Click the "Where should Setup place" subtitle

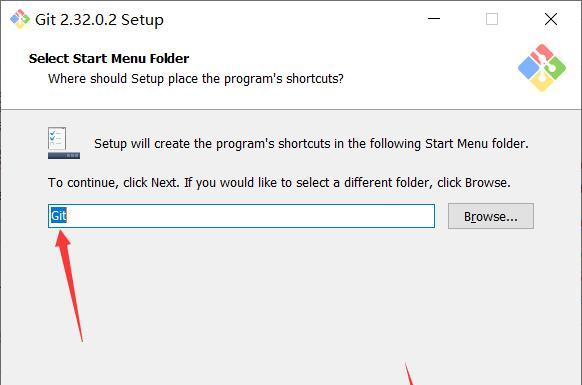(196, 79)
